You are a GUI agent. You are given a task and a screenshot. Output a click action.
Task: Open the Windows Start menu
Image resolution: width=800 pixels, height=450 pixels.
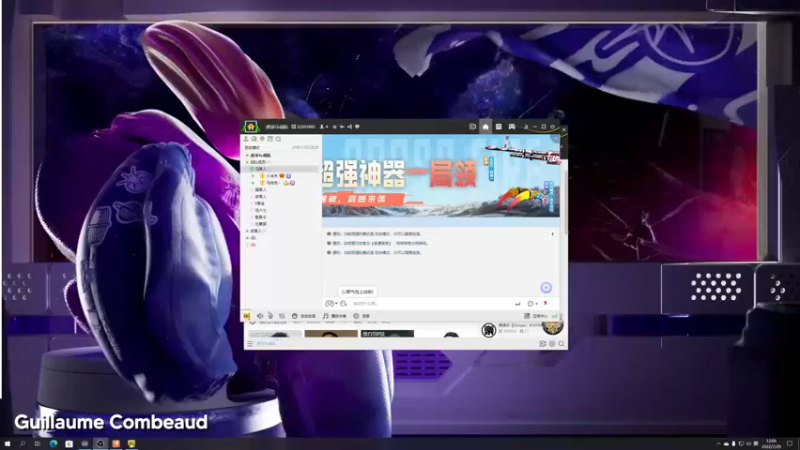point(7,443)
